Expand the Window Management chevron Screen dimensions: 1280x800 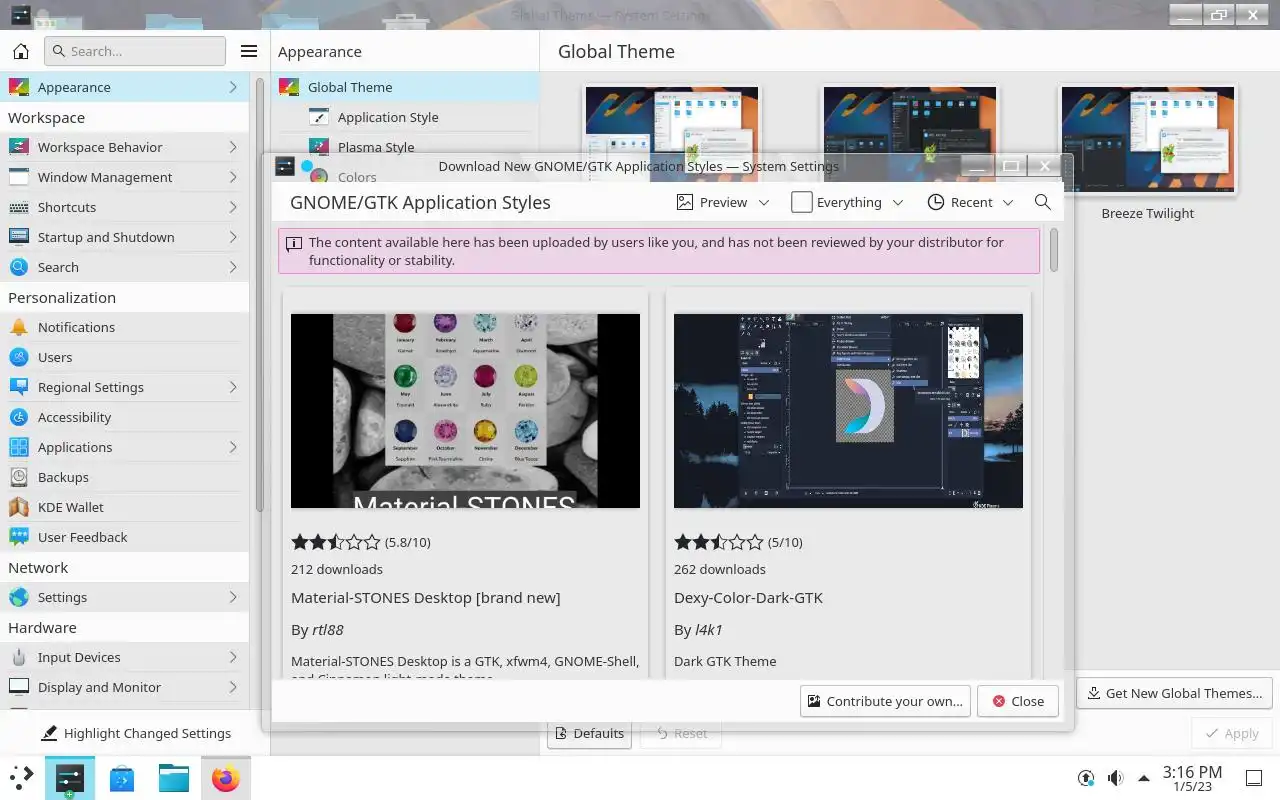(x=233, y=177)
